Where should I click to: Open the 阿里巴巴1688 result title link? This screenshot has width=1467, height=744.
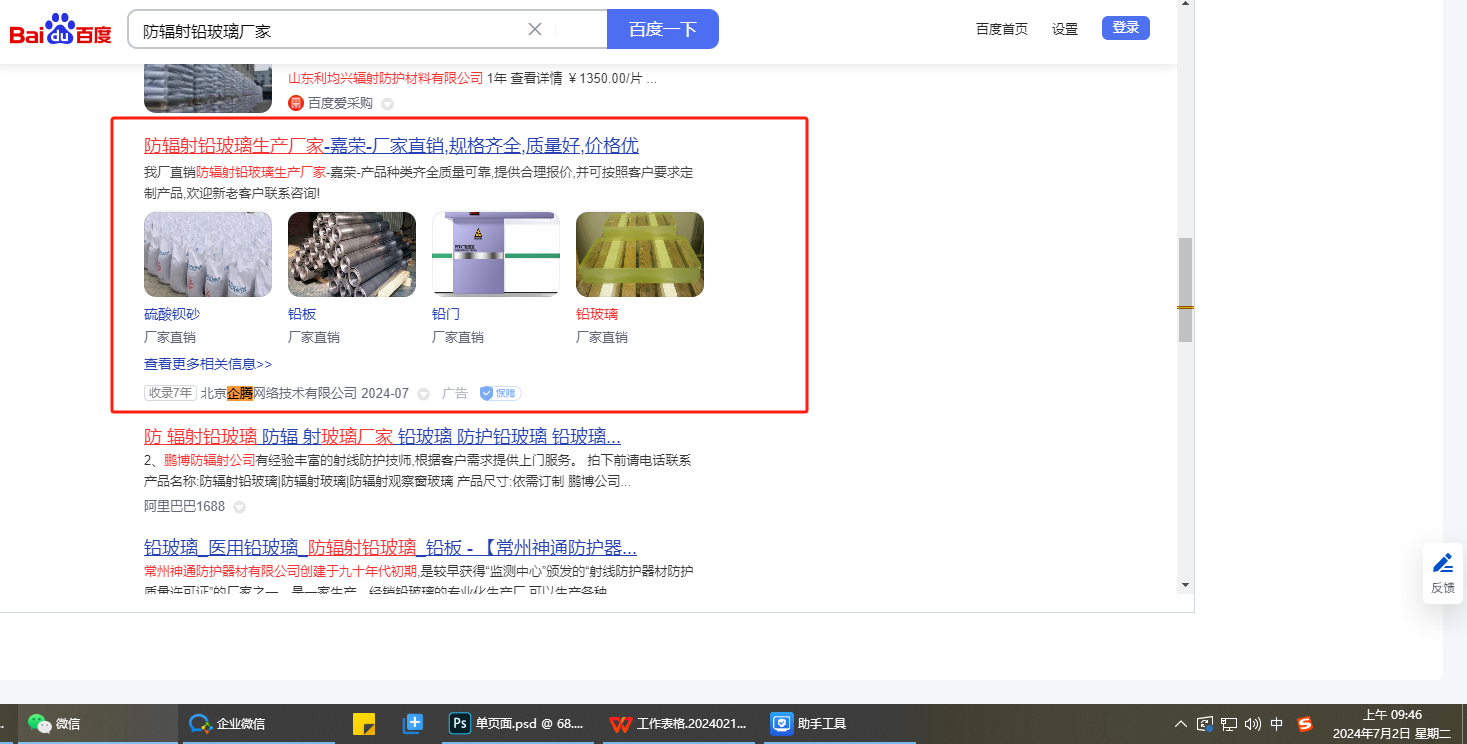(383, 437)
